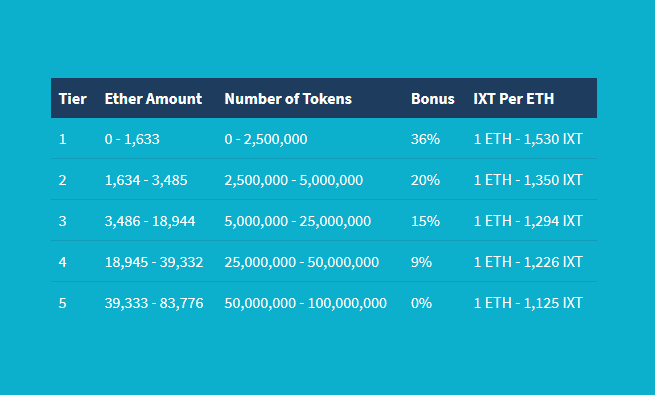The width and height of the screenshot is (655, 395).
Task: Click the 50,000,000 - 100,000,000 tokens cell
Action: [305, 303]
